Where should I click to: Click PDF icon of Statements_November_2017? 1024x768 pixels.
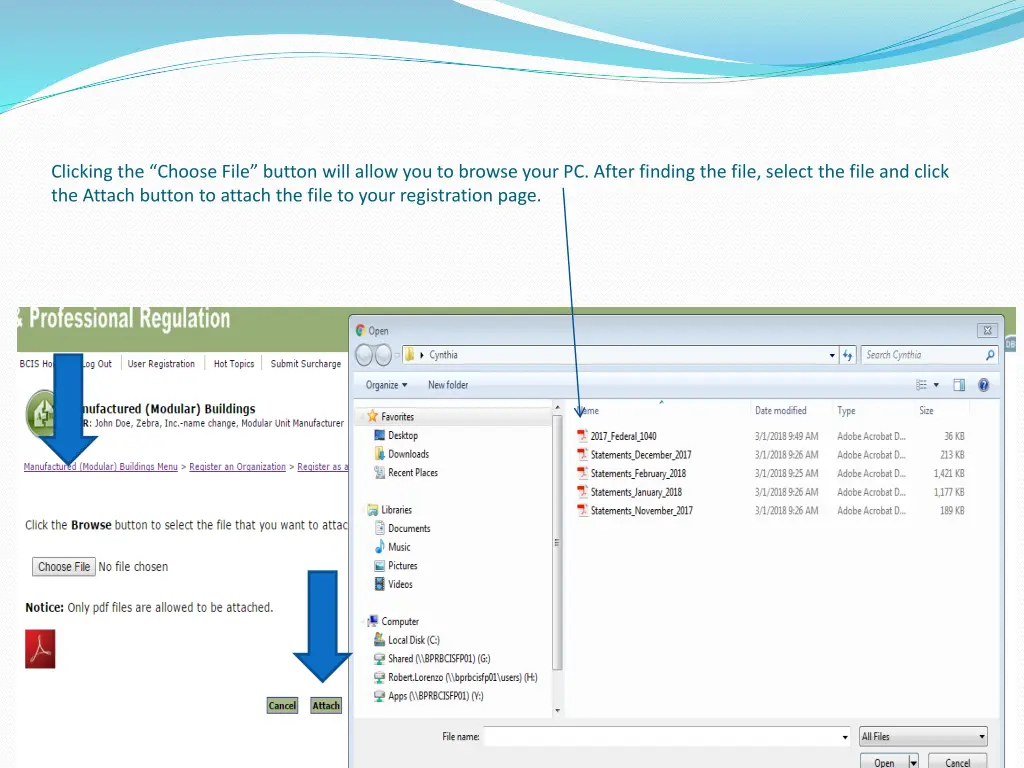pyautogui.click(x=582, y=510)
